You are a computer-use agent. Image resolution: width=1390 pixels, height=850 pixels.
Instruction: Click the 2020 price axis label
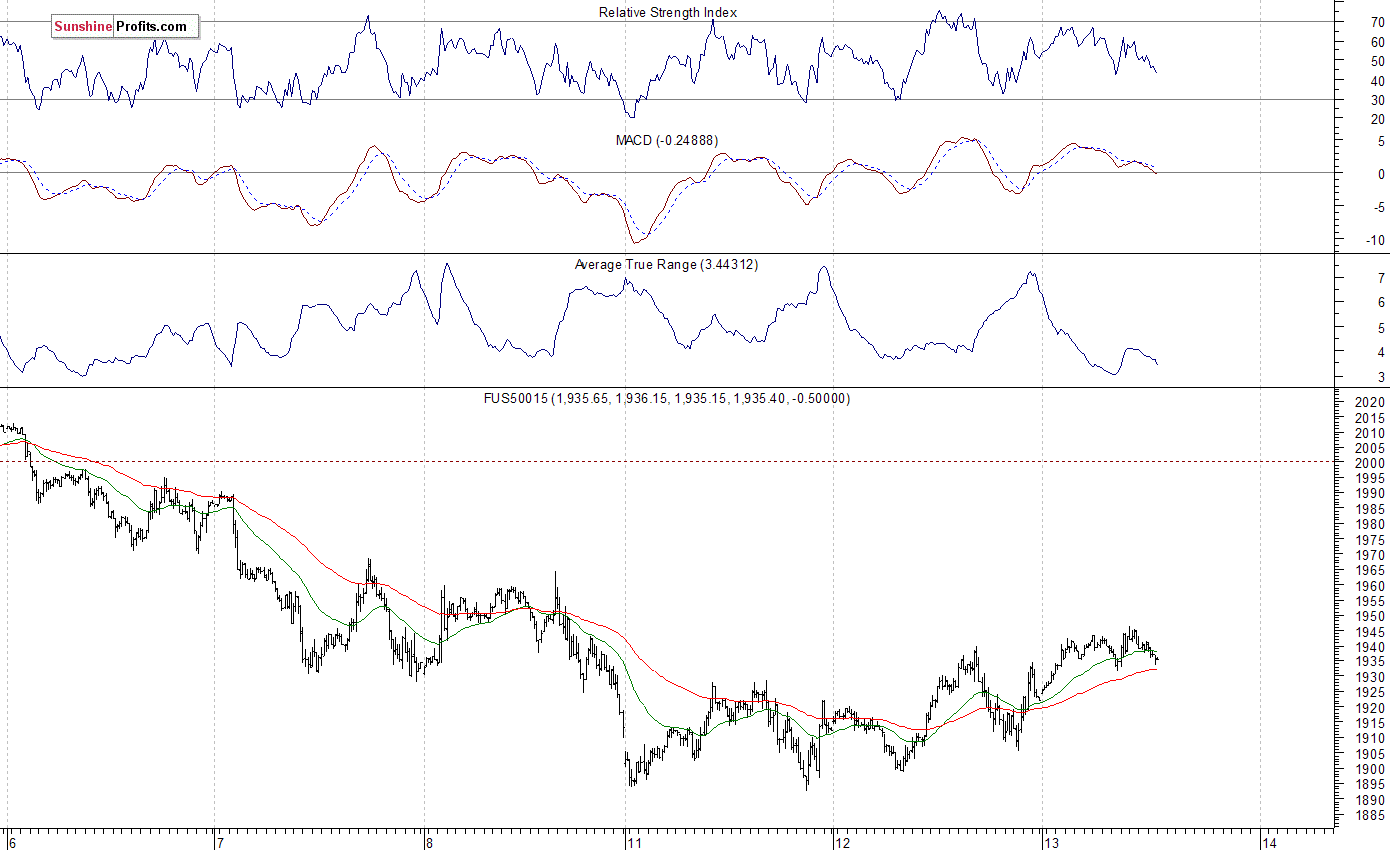[1369, 402]
